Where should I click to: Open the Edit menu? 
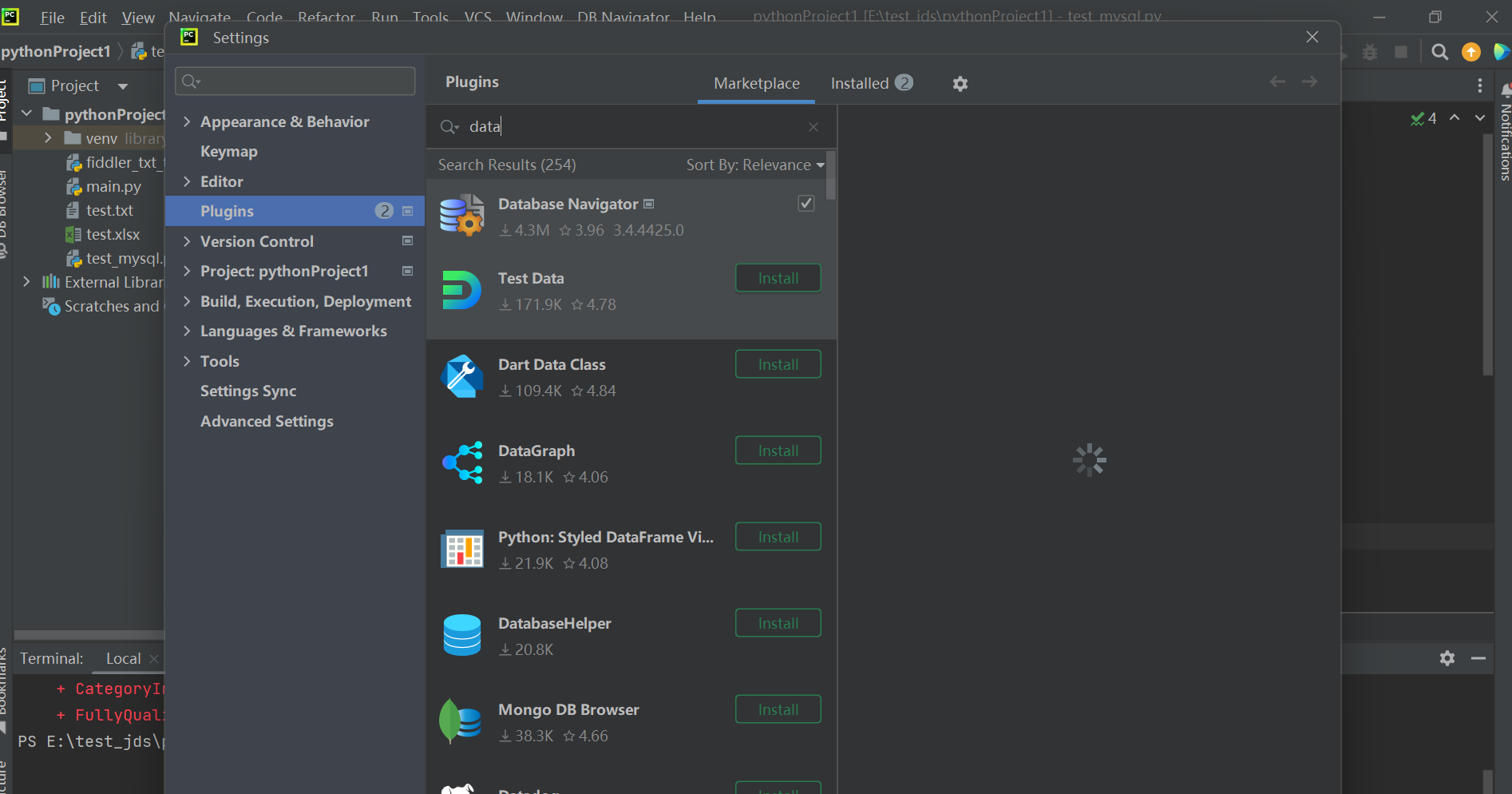click(93, 18)
